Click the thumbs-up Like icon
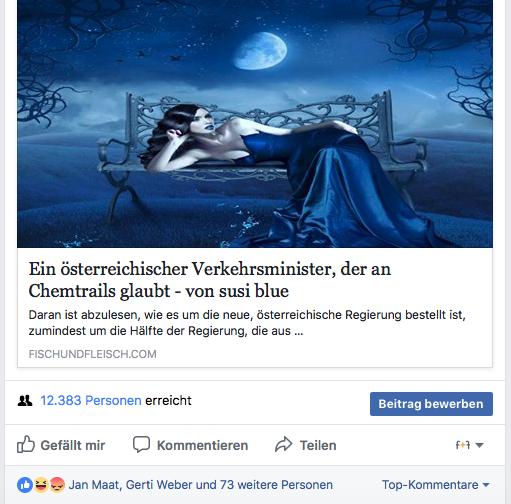 pyautogui.click(x=26, y=444)
